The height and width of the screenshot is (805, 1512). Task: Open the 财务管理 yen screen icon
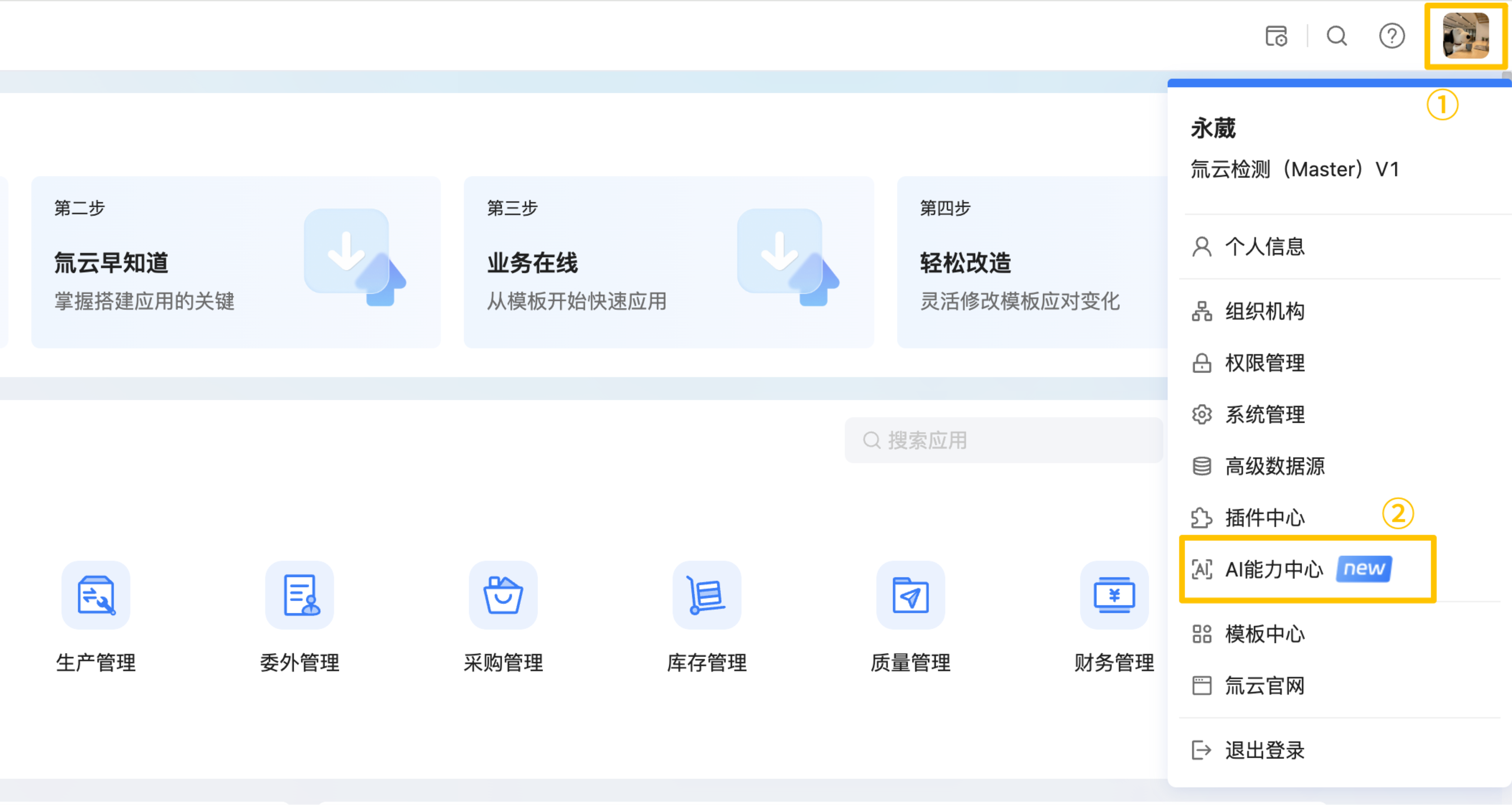click(1114, 595)
